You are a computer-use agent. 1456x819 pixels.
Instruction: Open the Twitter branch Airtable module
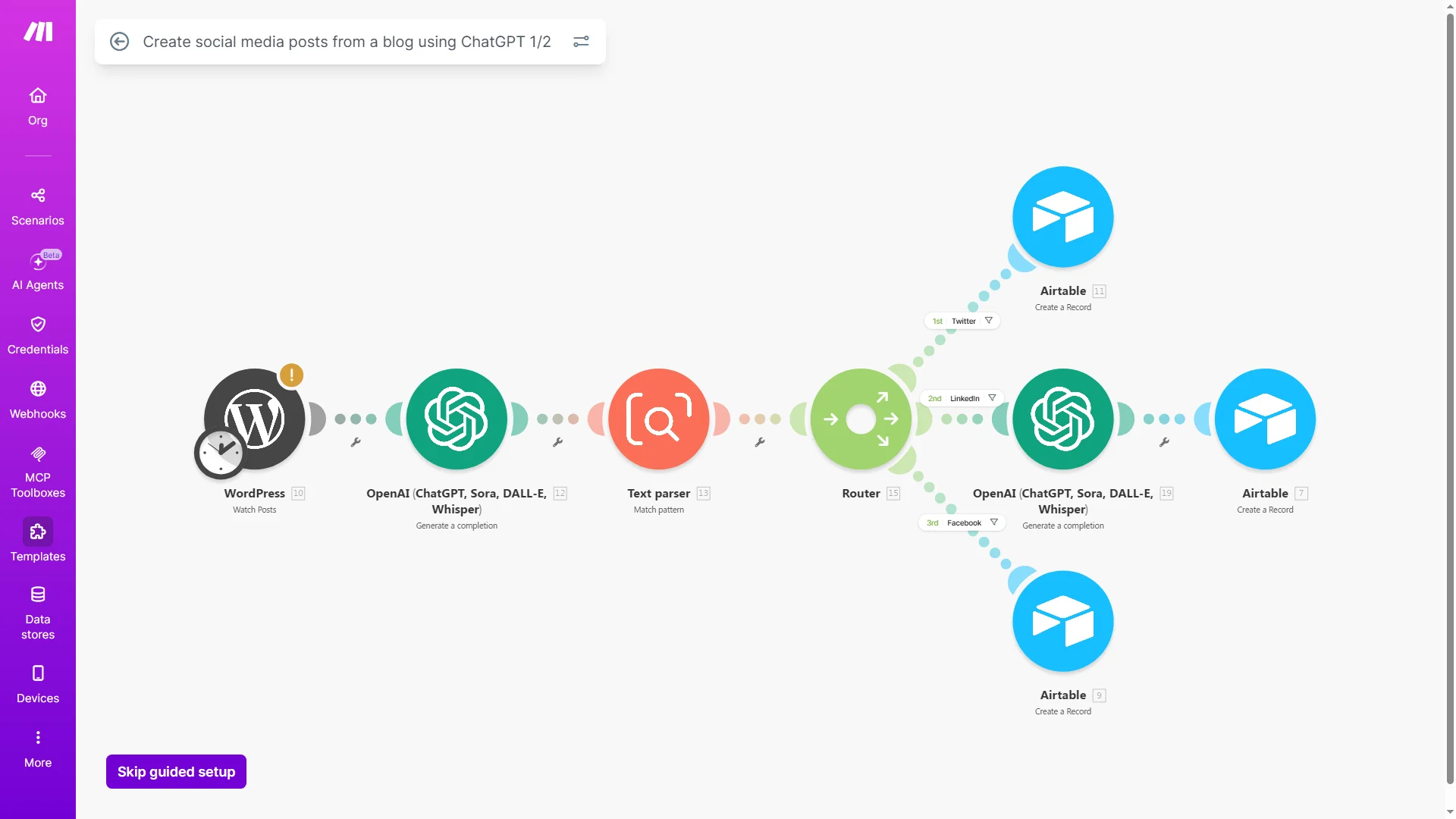point(1062,218)
